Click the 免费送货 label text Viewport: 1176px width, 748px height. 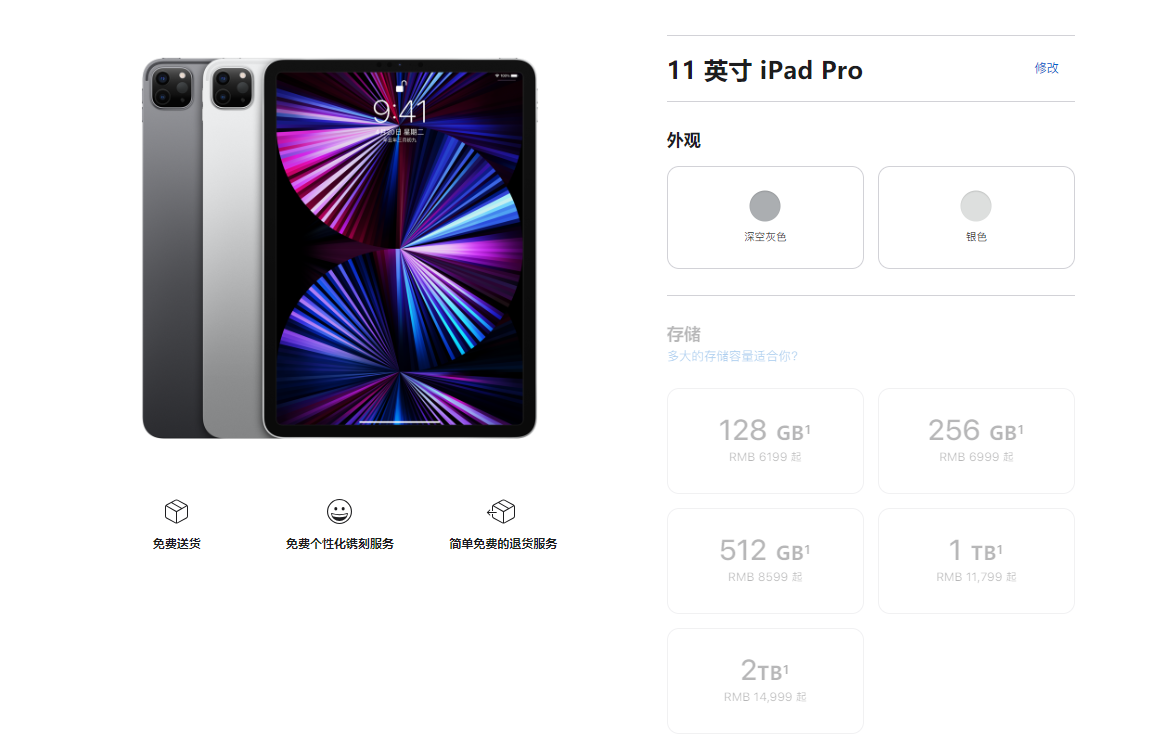176,543
